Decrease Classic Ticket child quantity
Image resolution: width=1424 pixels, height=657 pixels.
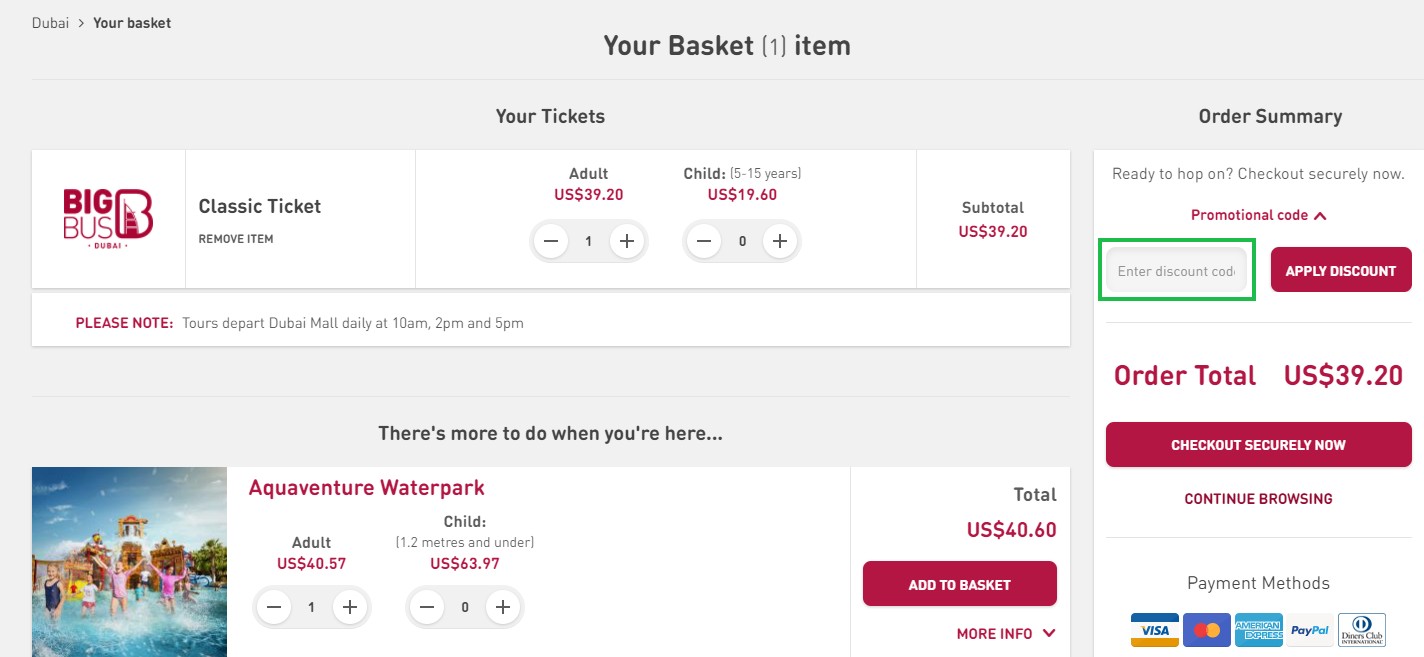pos(704,241)
